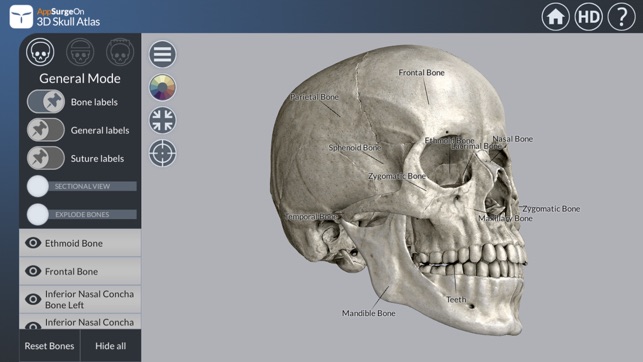Hide the Frontal Bone via eye icon
The image size is (643, 362).
(x=33, y=271)
